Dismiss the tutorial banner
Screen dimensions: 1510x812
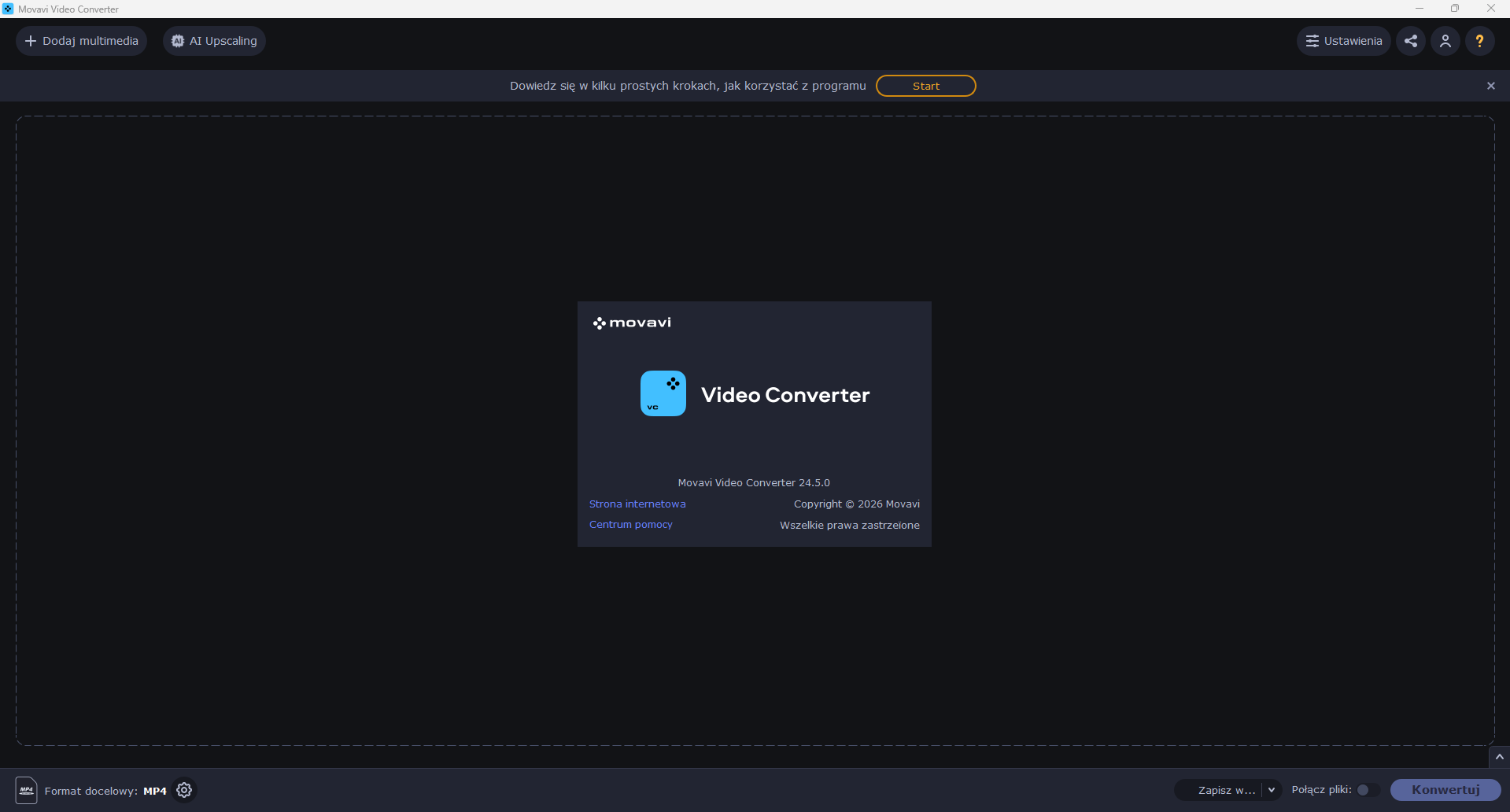1491,86
